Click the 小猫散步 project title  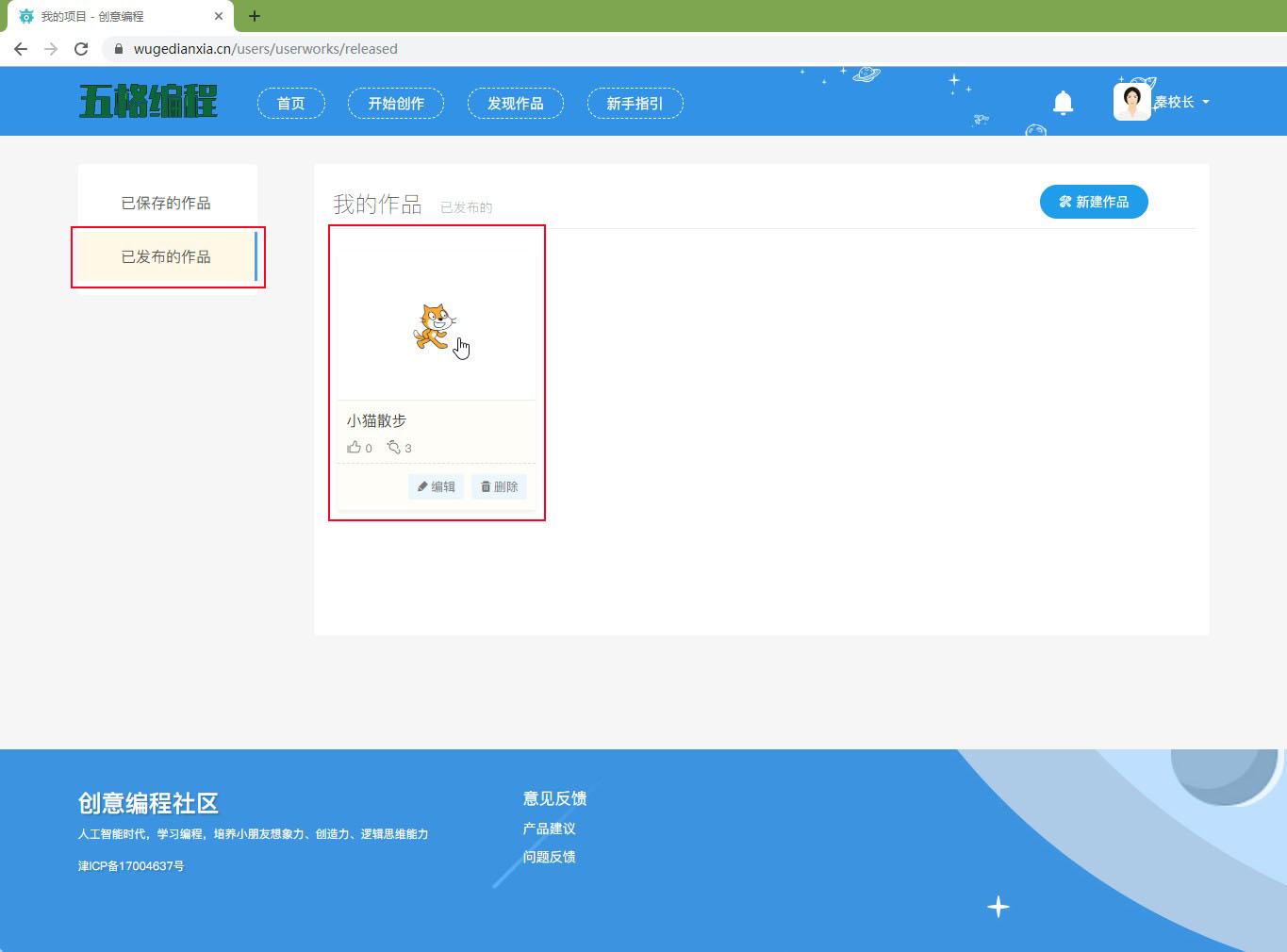[376, 420]
